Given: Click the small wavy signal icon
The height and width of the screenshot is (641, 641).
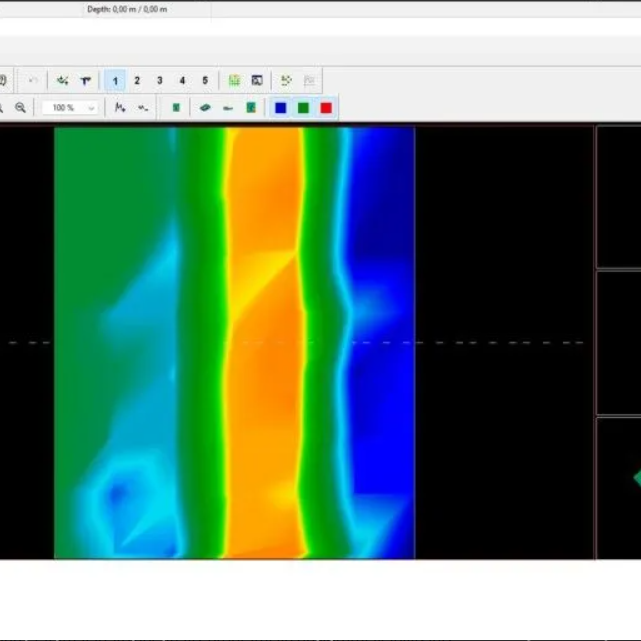Looking at the screenshot, I should 143,108.
